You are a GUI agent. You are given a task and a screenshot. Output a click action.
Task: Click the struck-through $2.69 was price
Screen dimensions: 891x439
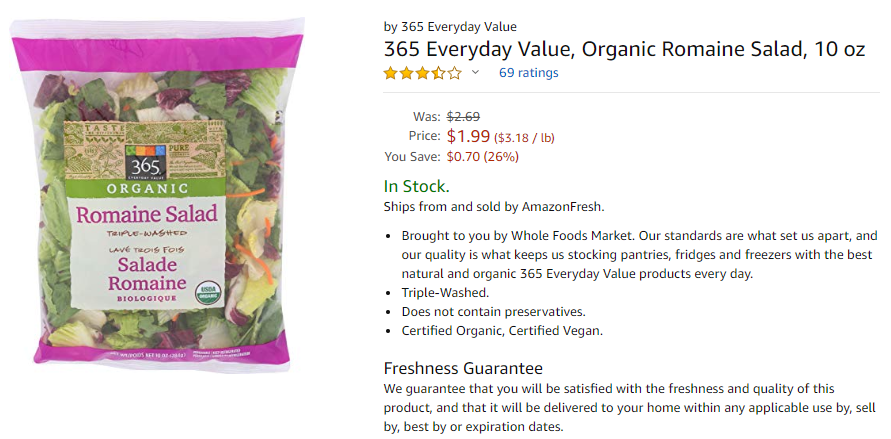(x=463, y=116)
